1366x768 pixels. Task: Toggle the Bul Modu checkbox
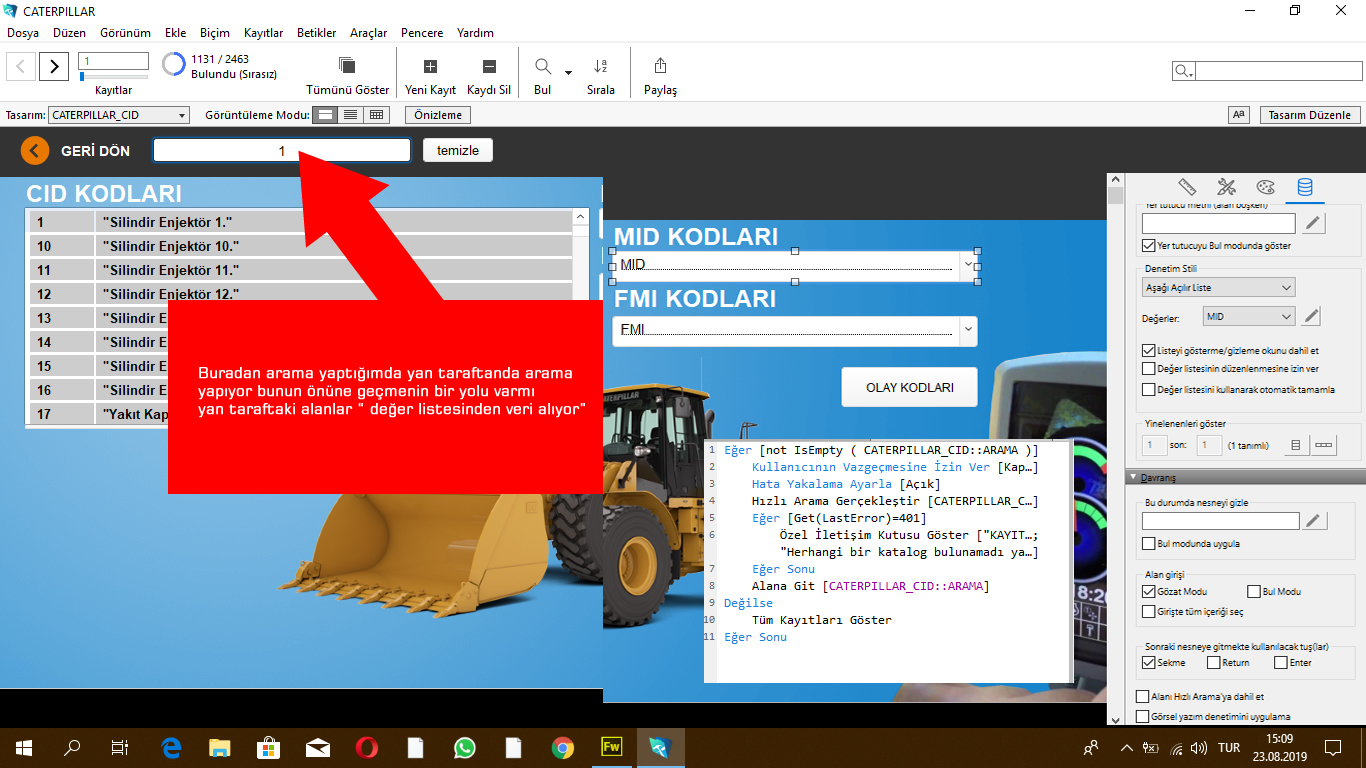1254,592
